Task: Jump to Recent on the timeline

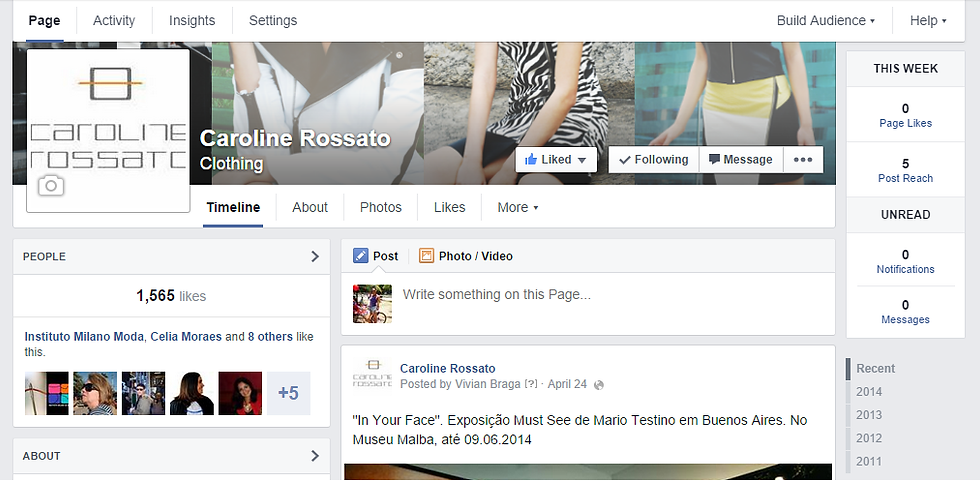Action: coord(876,369)
